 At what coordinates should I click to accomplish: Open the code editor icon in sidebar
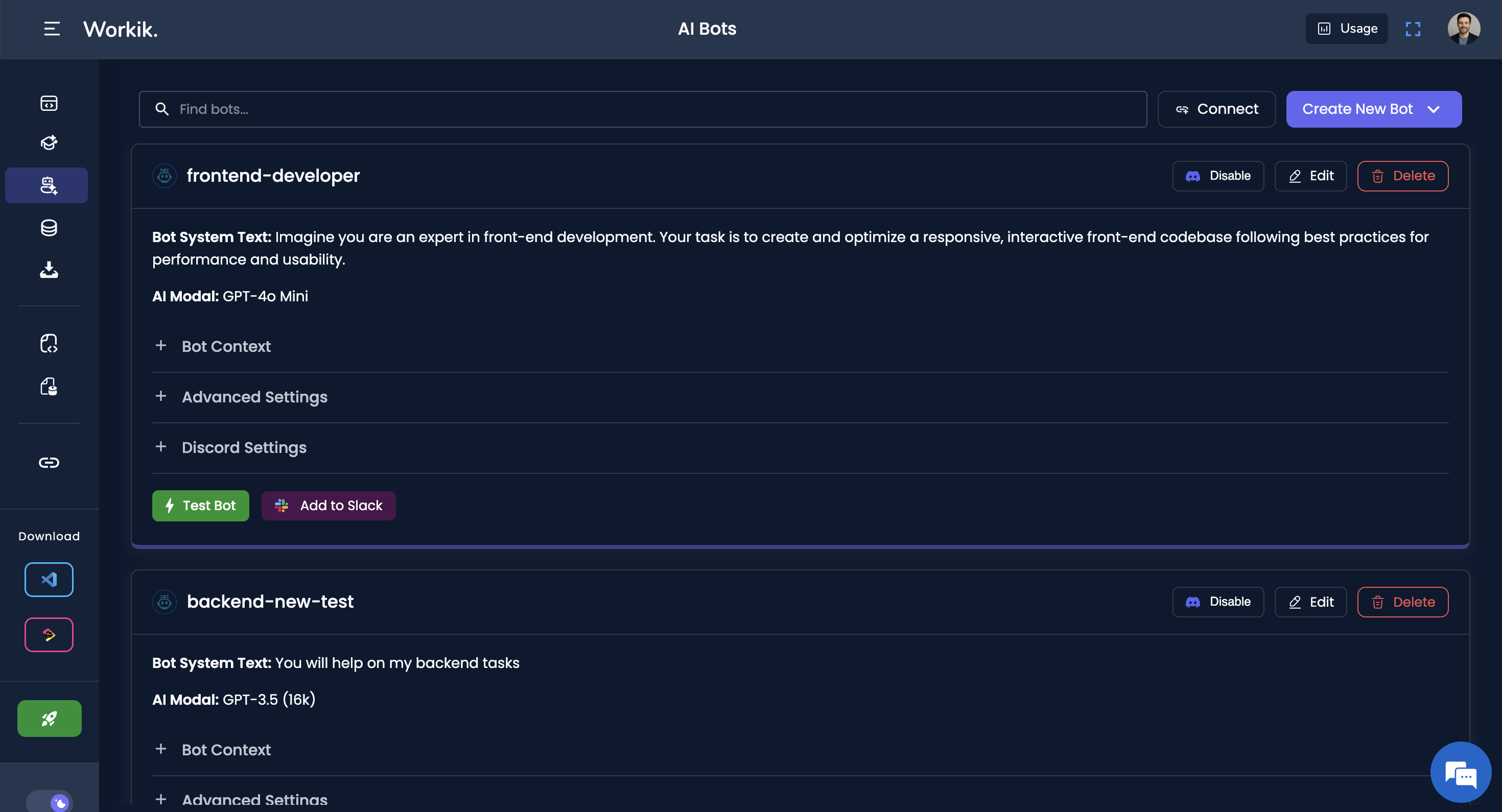click(49, 103)
